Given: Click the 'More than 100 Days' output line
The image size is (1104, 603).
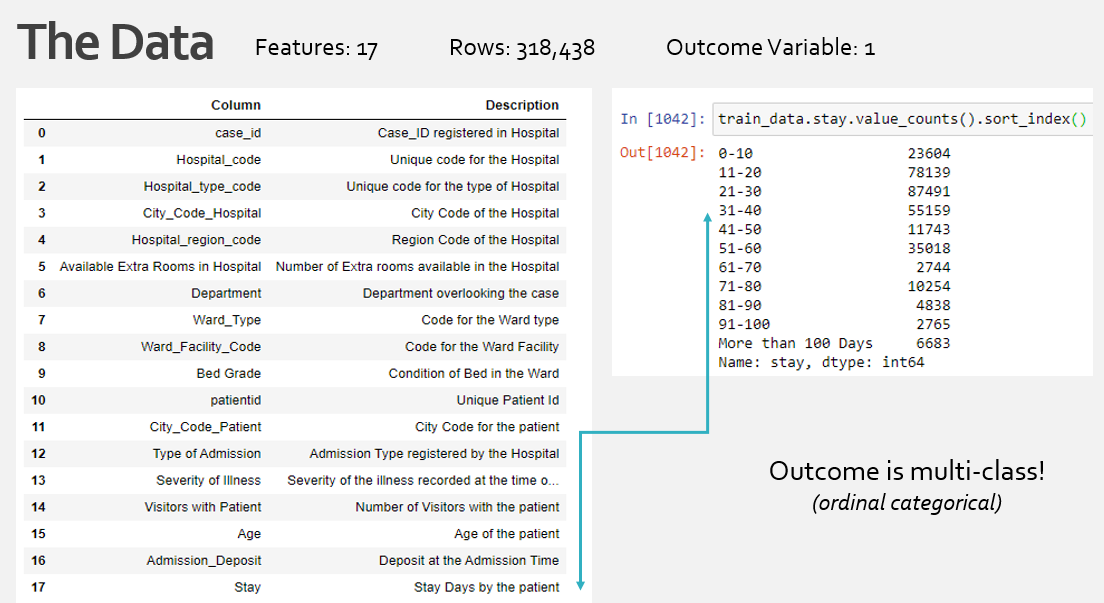Looking at the screenshot, I should coord(834,343).
